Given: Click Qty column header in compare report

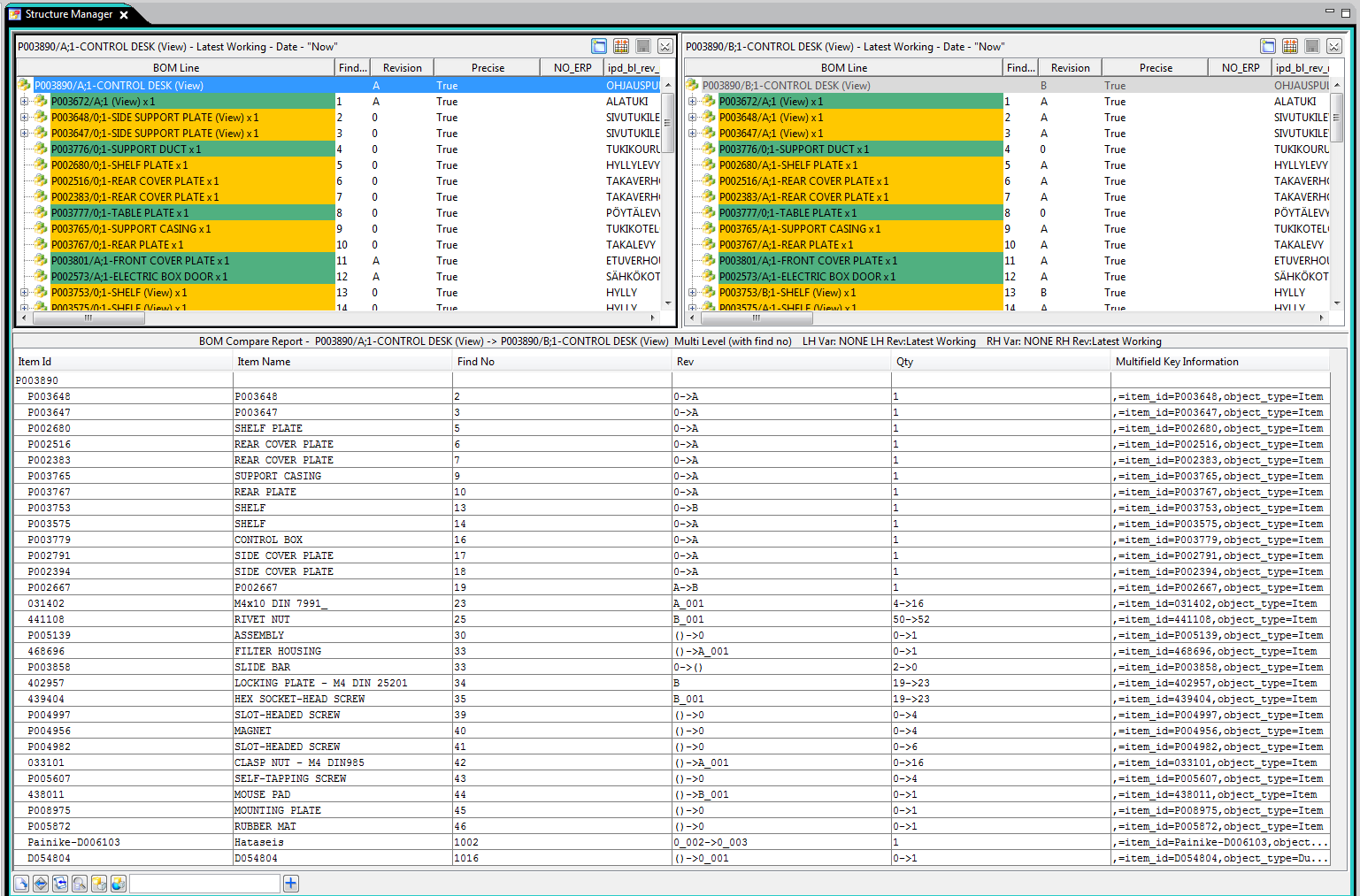Looking at the screenshot, I should (x=1001, y=361).
